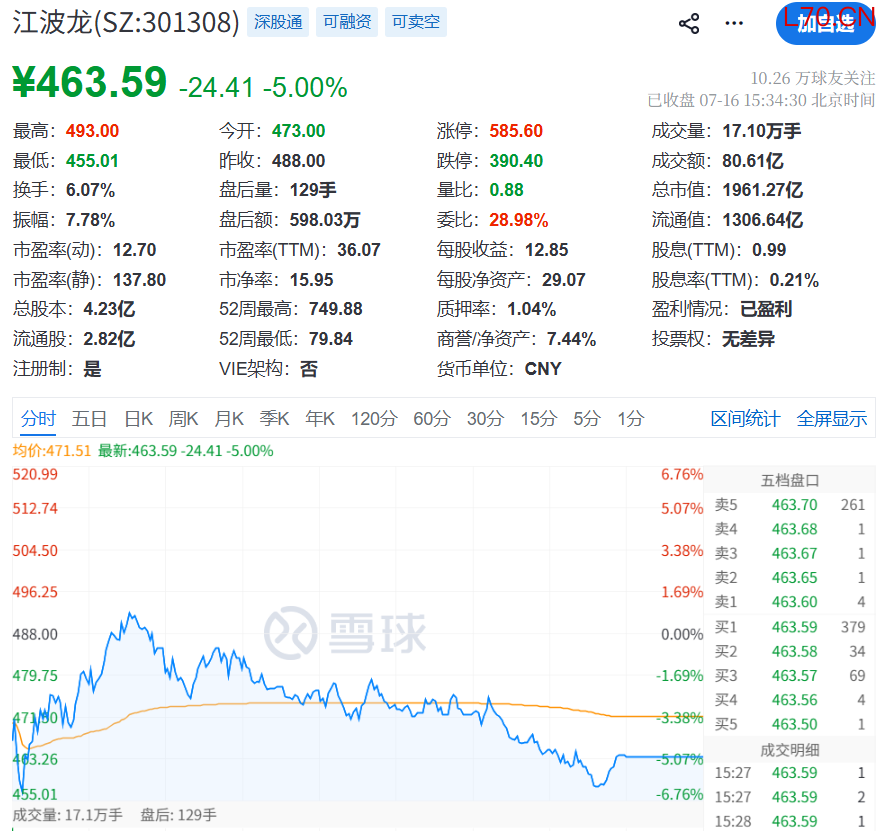
Task: Click the 10.26 万球友关注 follower count
Action: coord(812,78)
